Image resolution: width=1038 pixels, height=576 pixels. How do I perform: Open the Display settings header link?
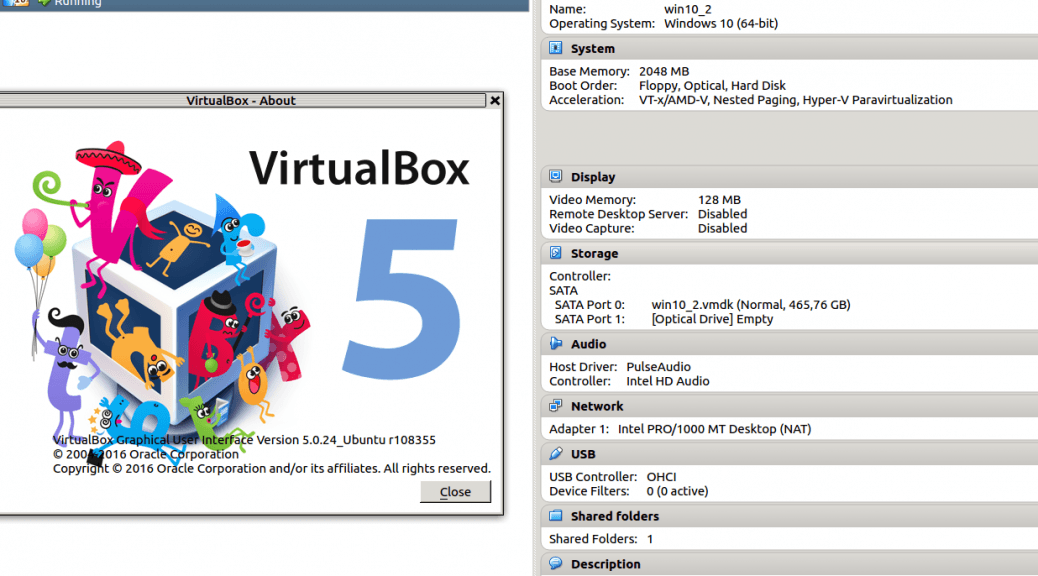pos(593,177)
